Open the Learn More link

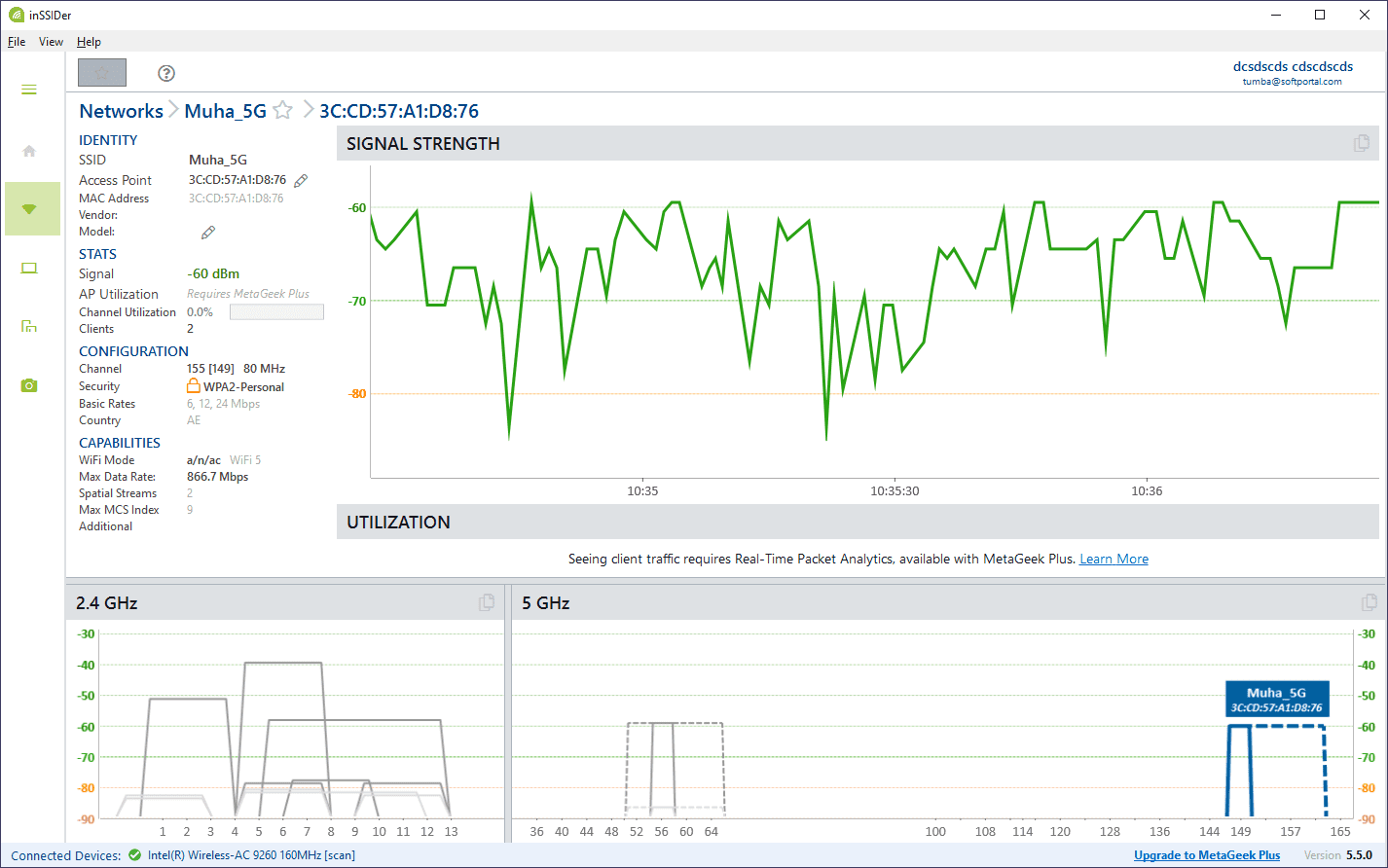pyautogui.click(x=1114, y=559)
